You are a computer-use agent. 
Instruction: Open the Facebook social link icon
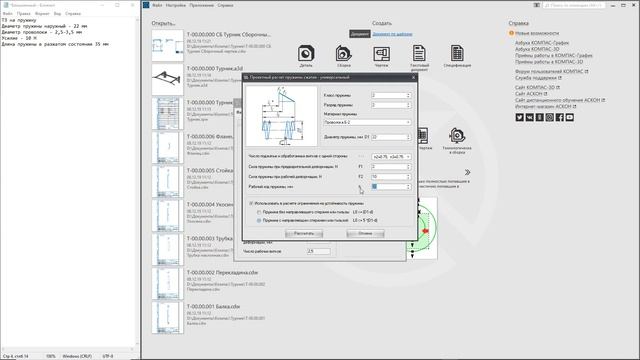(x=559, y=117)
